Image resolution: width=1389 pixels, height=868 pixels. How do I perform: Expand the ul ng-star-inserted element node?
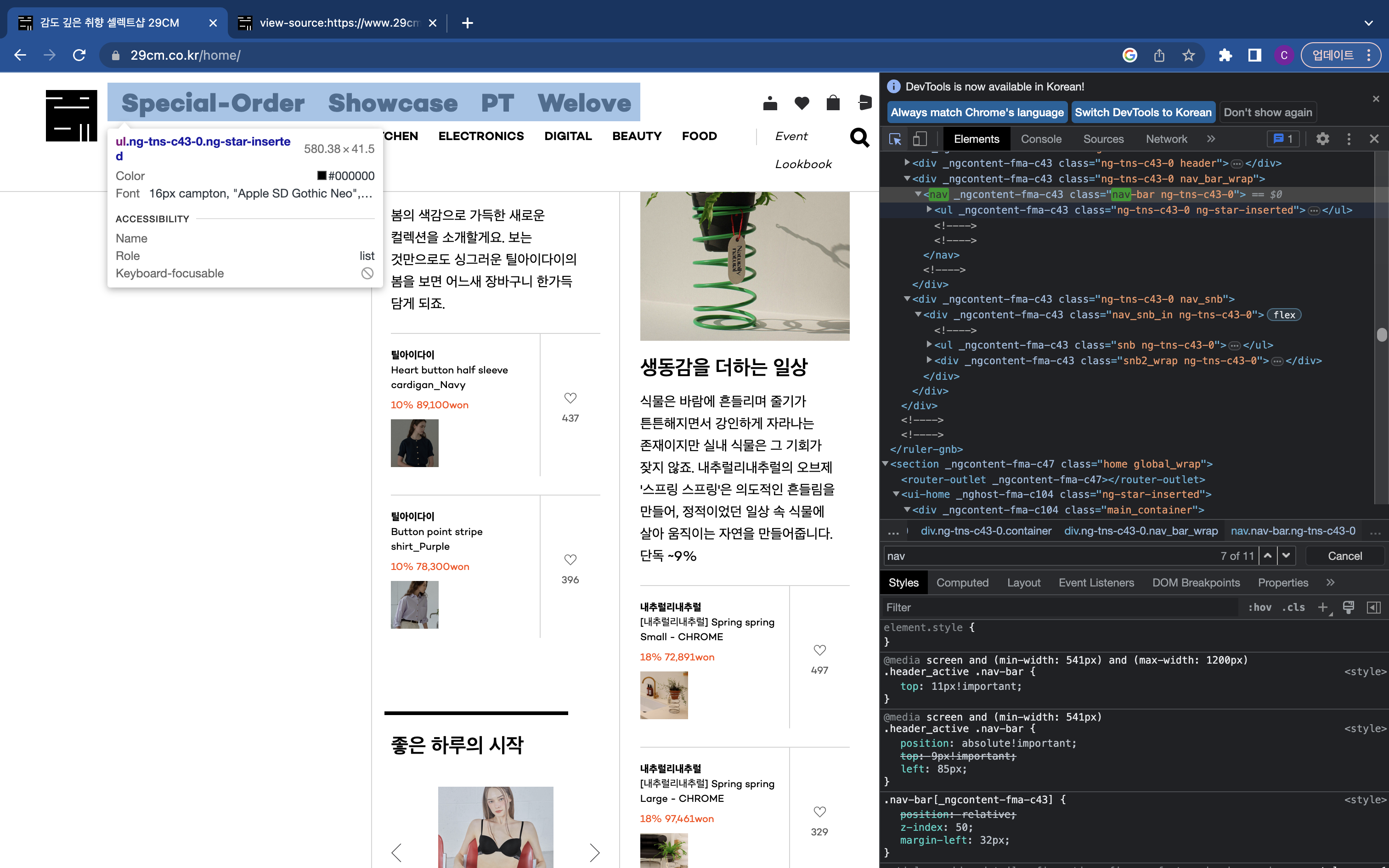929,209
